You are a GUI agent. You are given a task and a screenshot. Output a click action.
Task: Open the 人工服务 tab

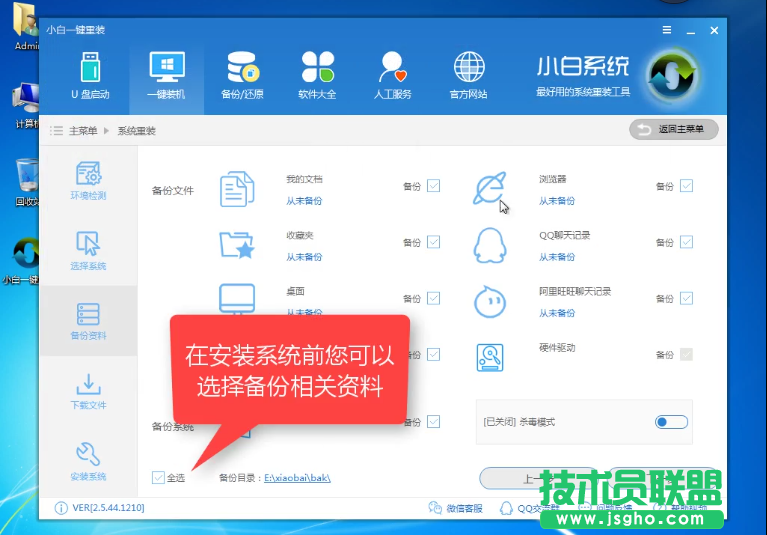point(392,76)
